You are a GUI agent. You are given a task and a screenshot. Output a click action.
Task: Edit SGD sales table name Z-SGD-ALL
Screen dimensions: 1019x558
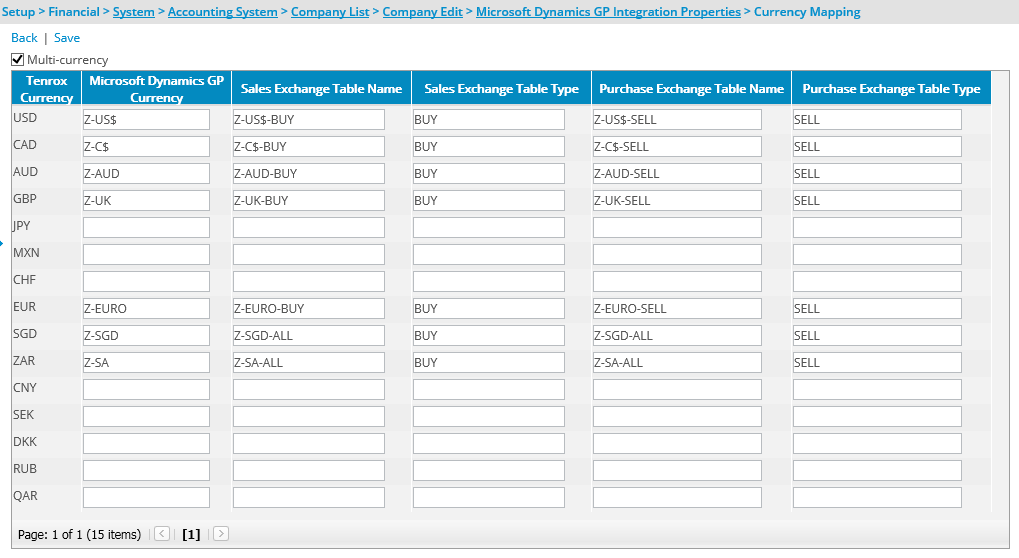click(x=309, y=335)
